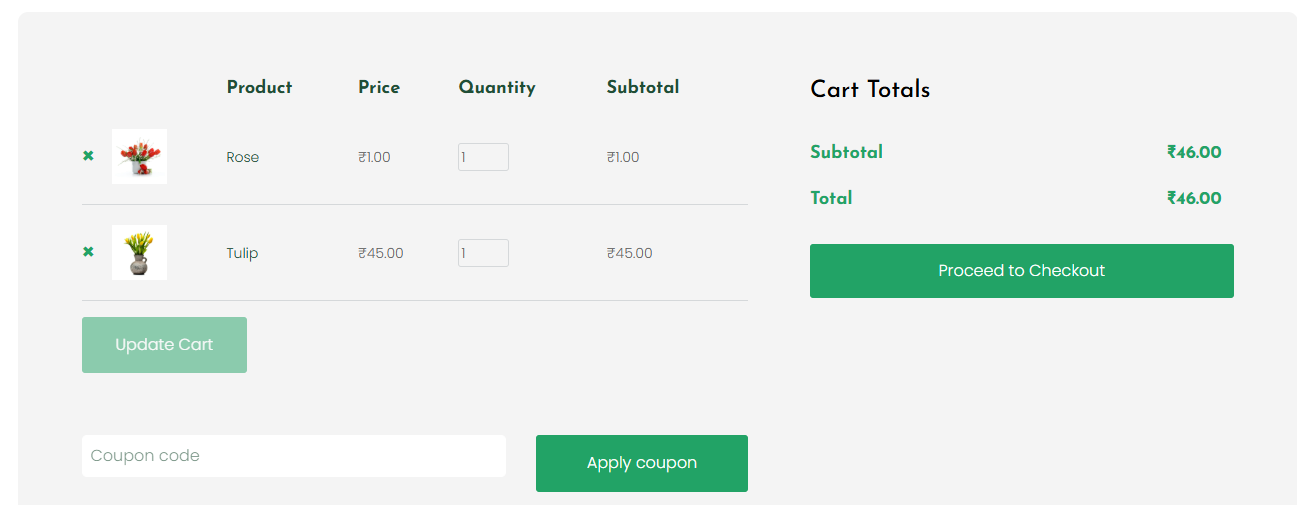This screenshot has width=1297, height=505.
Task: Focus the Tulip quantity field
Action: [483, 253]
